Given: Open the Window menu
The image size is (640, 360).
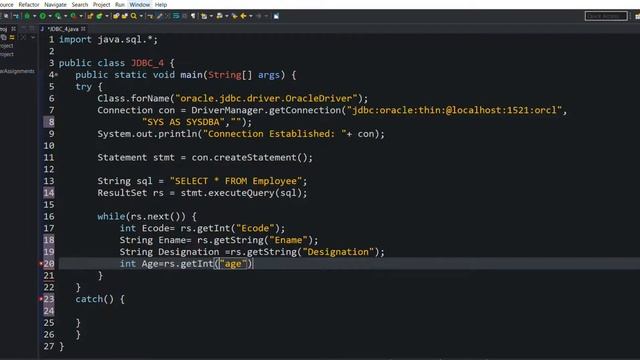Looking at the screenshot, I should tap(140, 4).
